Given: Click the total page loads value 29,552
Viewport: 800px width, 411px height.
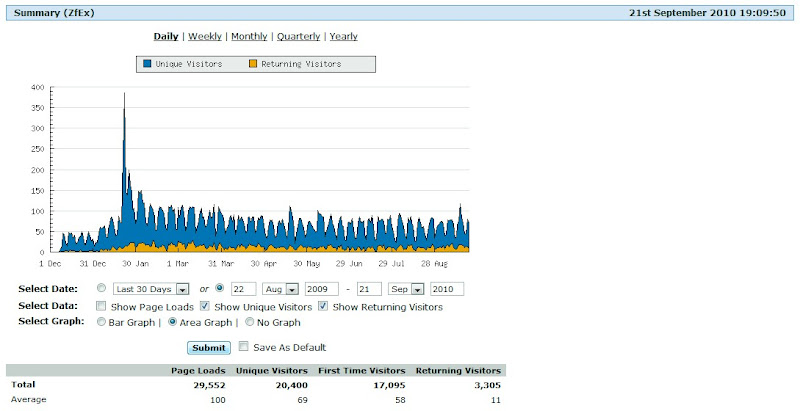Looking at the screenshot, I should 209,385.
